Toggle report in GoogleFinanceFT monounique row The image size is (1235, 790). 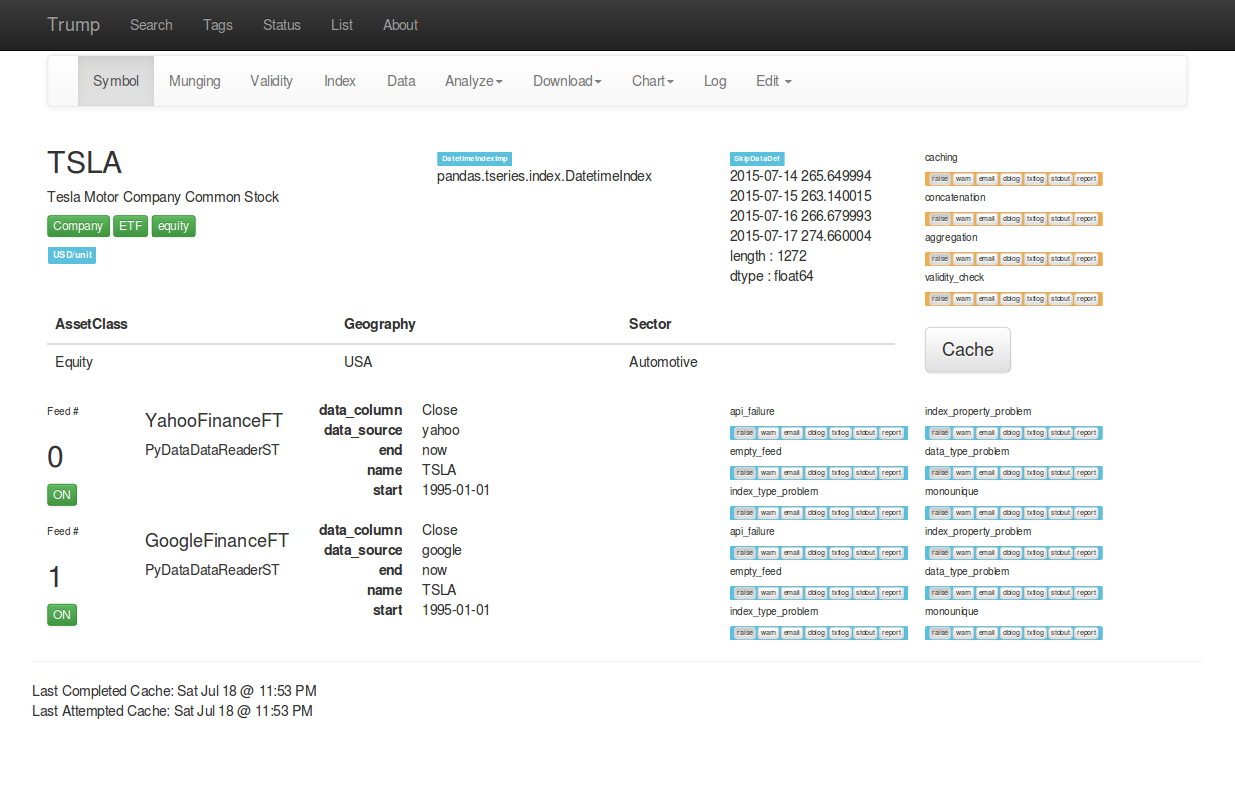click(1086, 633)
